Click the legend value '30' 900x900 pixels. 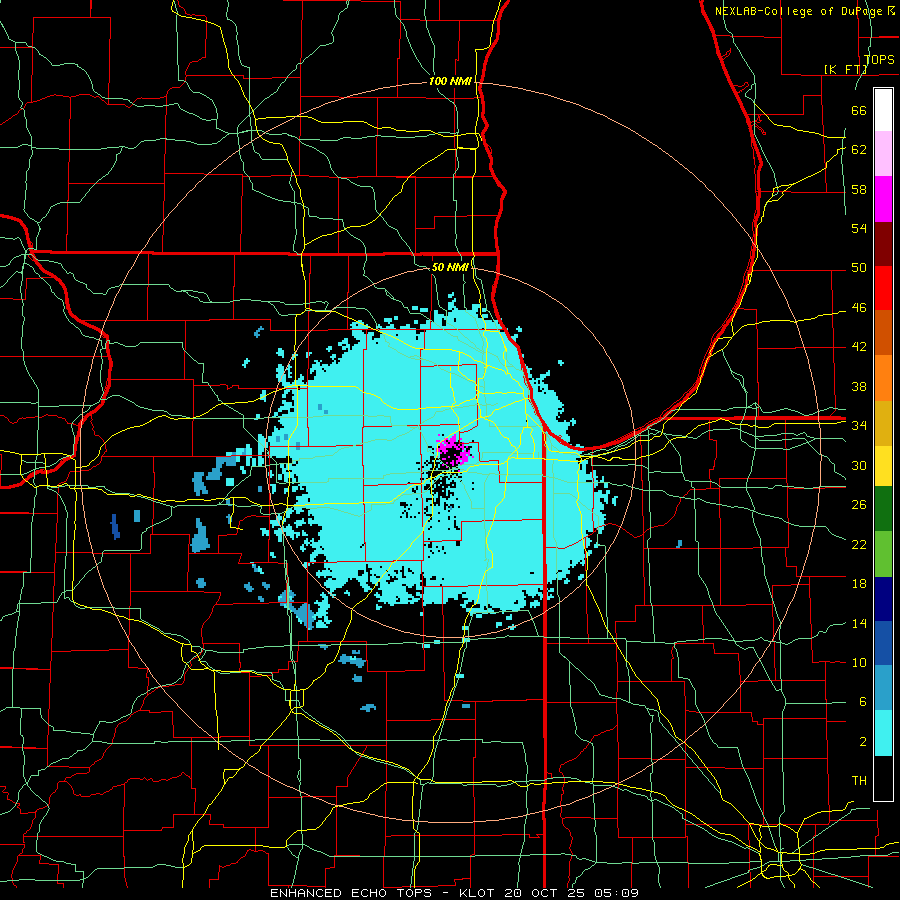click(x=859, y=465)
